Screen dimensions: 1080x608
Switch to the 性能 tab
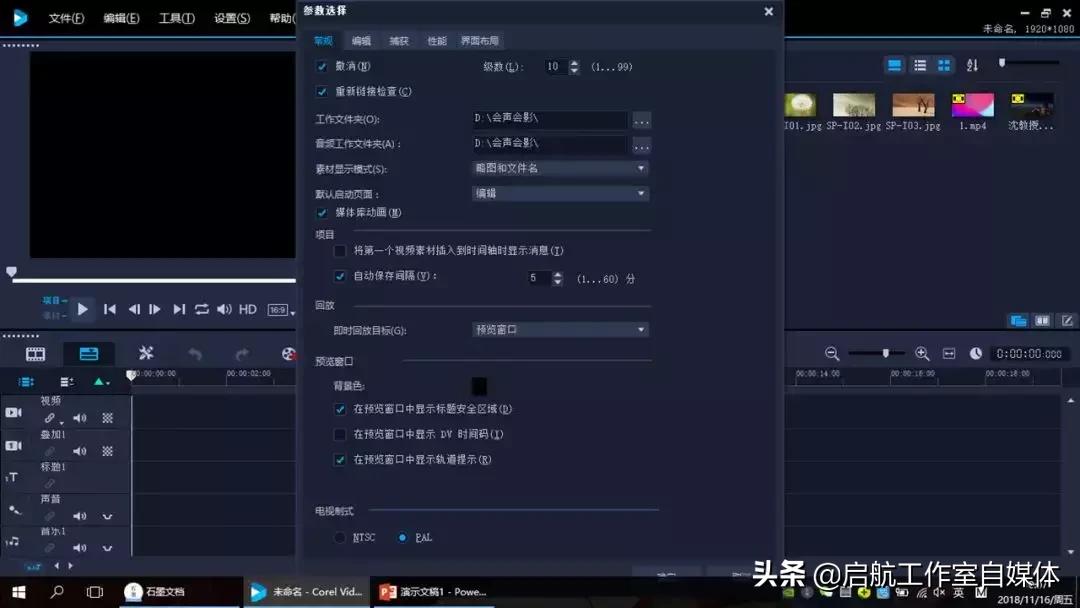(x=436, y=41)
